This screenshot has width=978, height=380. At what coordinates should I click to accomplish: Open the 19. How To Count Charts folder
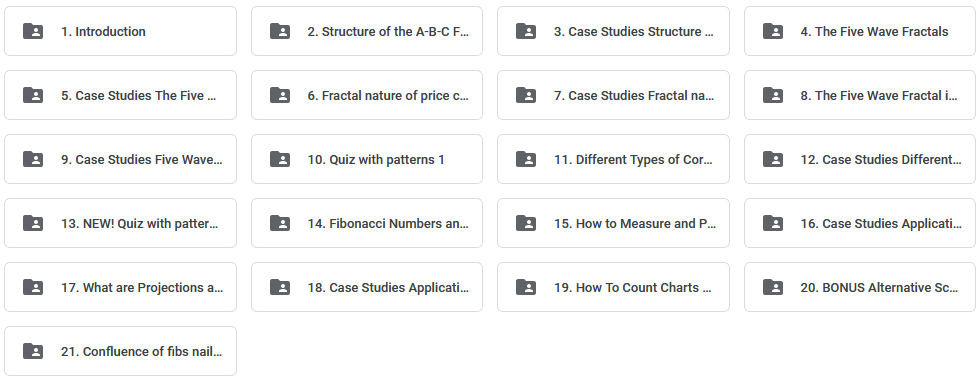click(613, 287)
